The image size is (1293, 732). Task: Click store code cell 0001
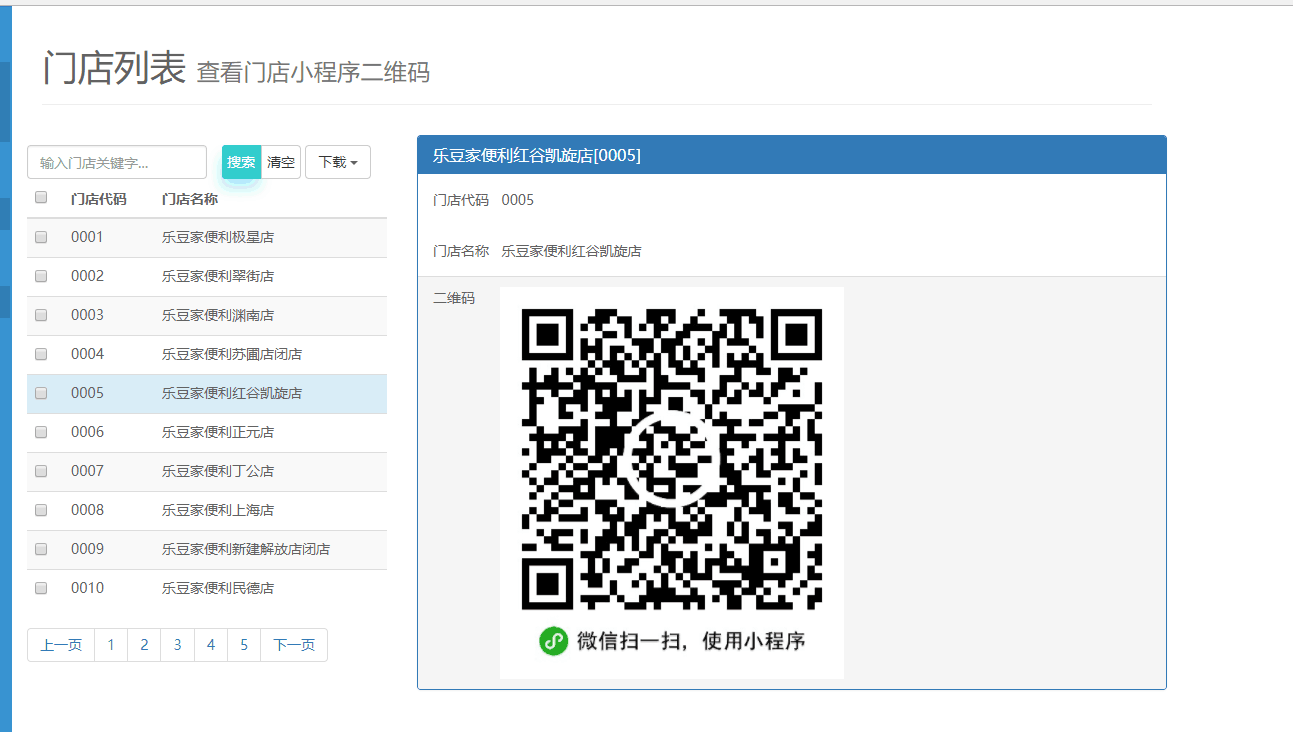87,237
